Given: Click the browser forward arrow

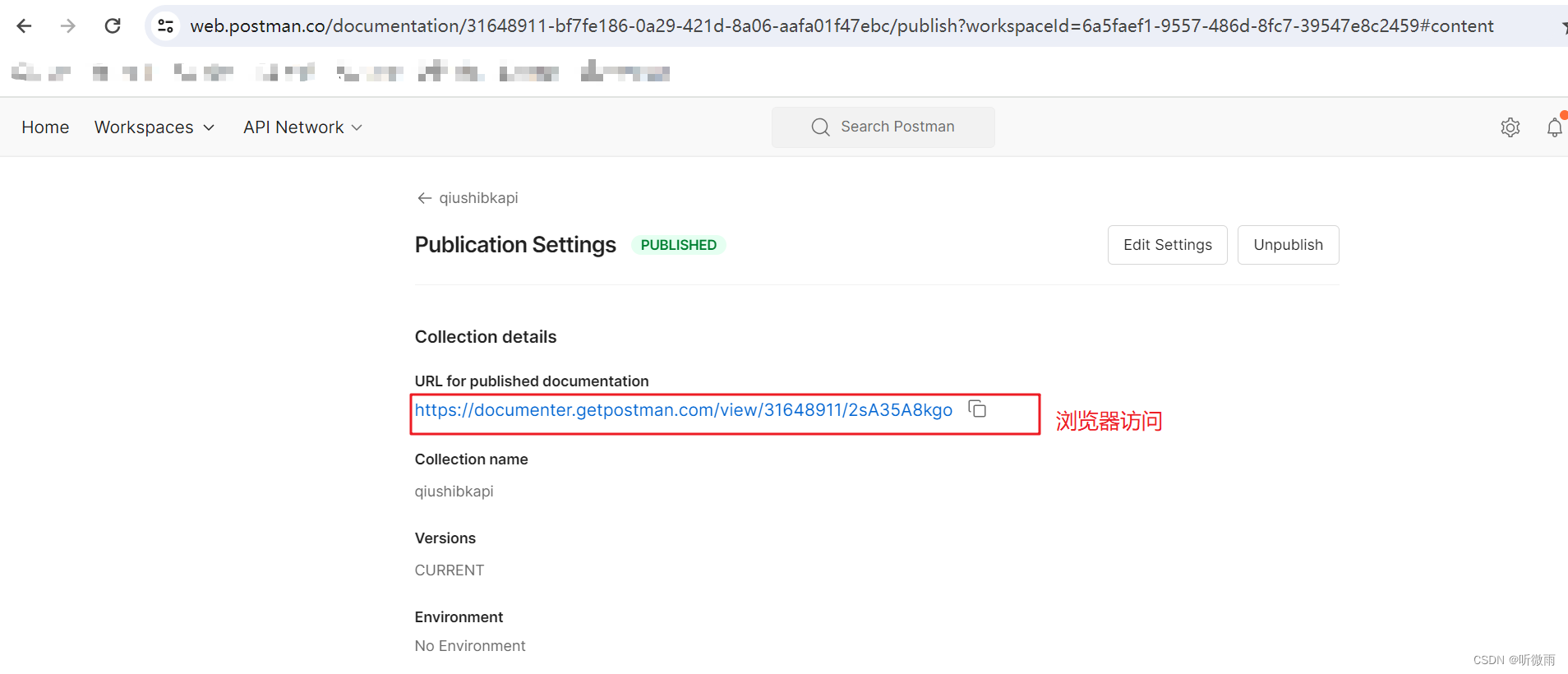Looking at the screenshot, I should pos(68,25).
